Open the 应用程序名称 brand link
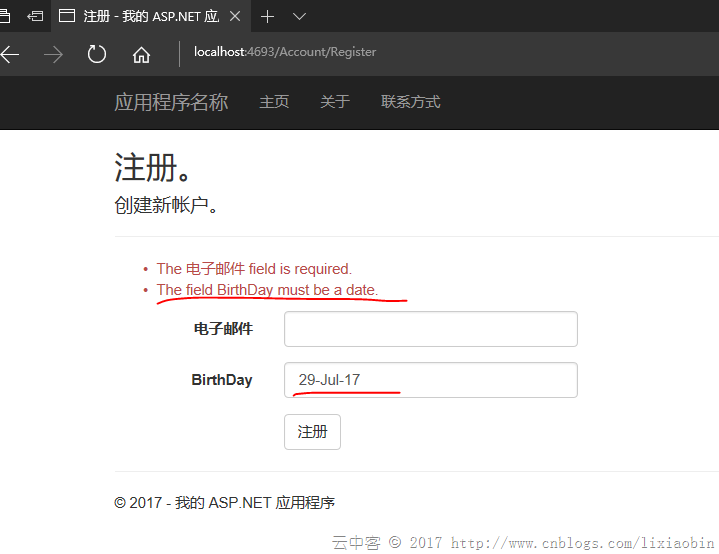 [x=171, y=102]
